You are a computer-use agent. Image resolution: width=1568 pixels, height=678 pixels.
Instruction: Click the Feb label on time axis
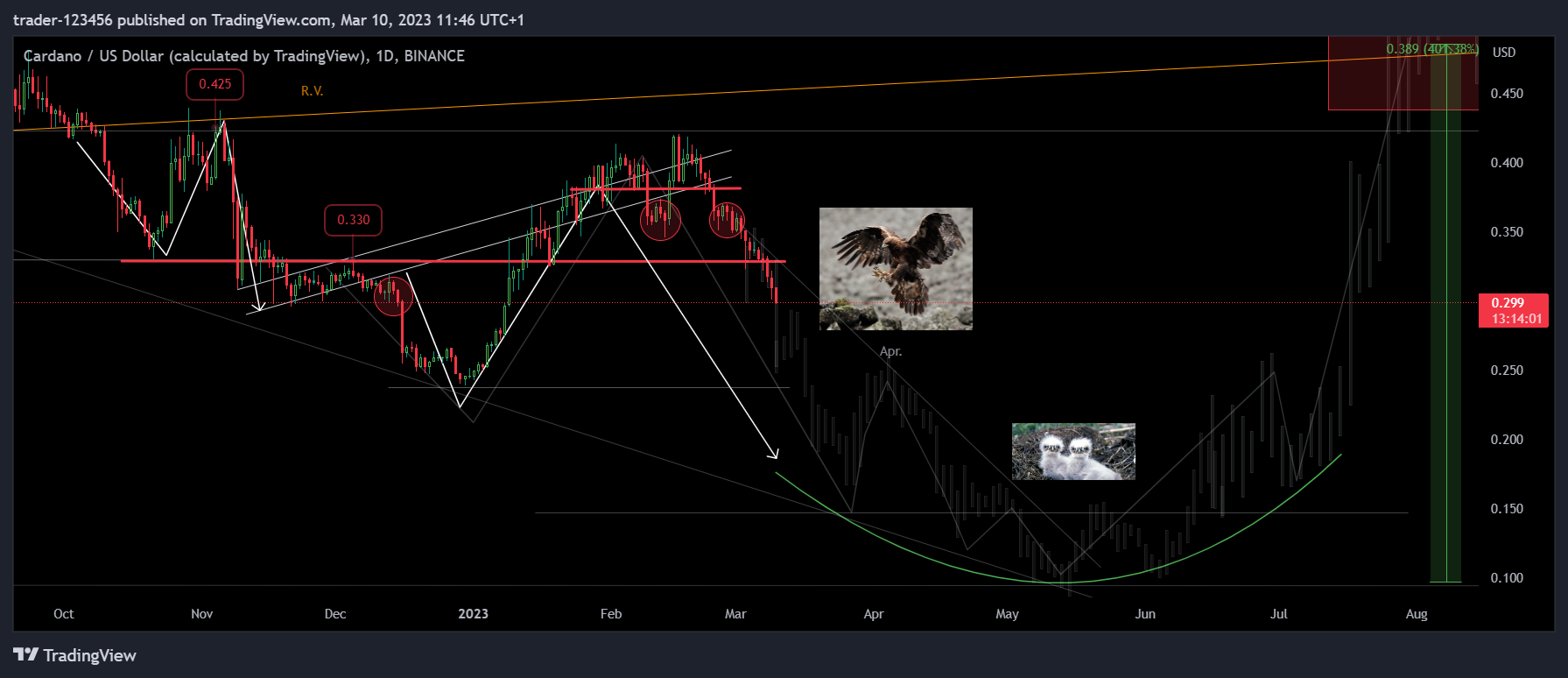(x=611, y=614)
